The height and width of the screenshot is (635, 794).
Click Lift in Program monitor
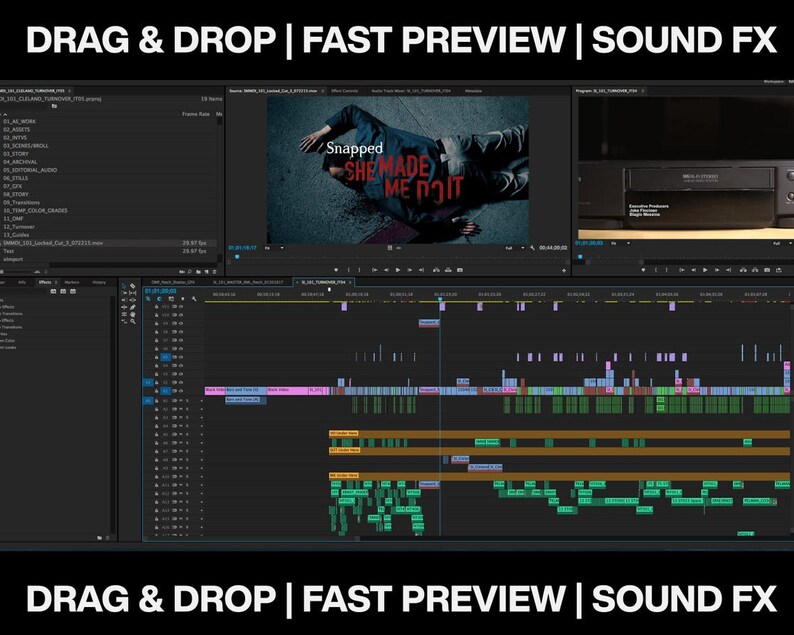(x=743, y=270)
